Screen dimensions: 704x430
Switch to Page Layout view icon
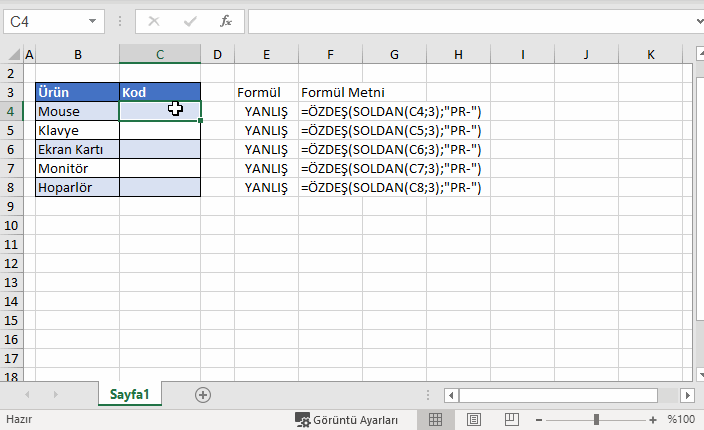[x=474, y=420]
